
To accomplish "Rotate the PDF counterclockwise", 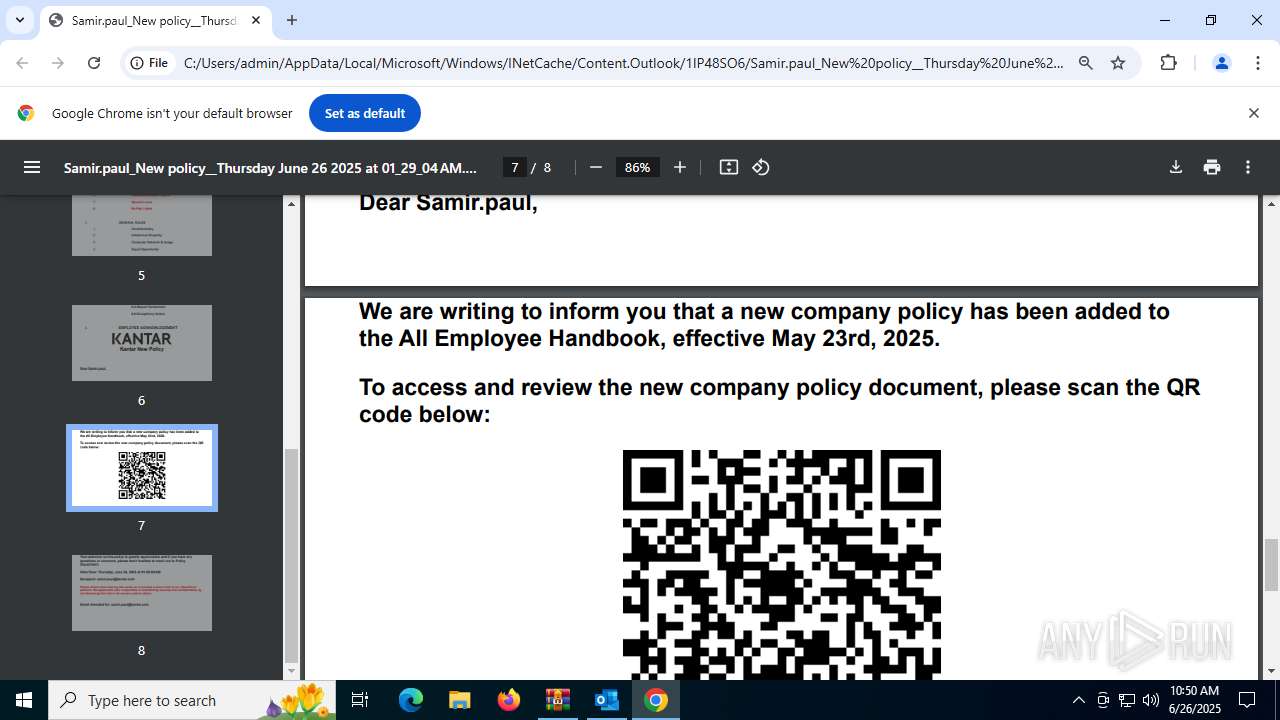I will tap(761, 167).
